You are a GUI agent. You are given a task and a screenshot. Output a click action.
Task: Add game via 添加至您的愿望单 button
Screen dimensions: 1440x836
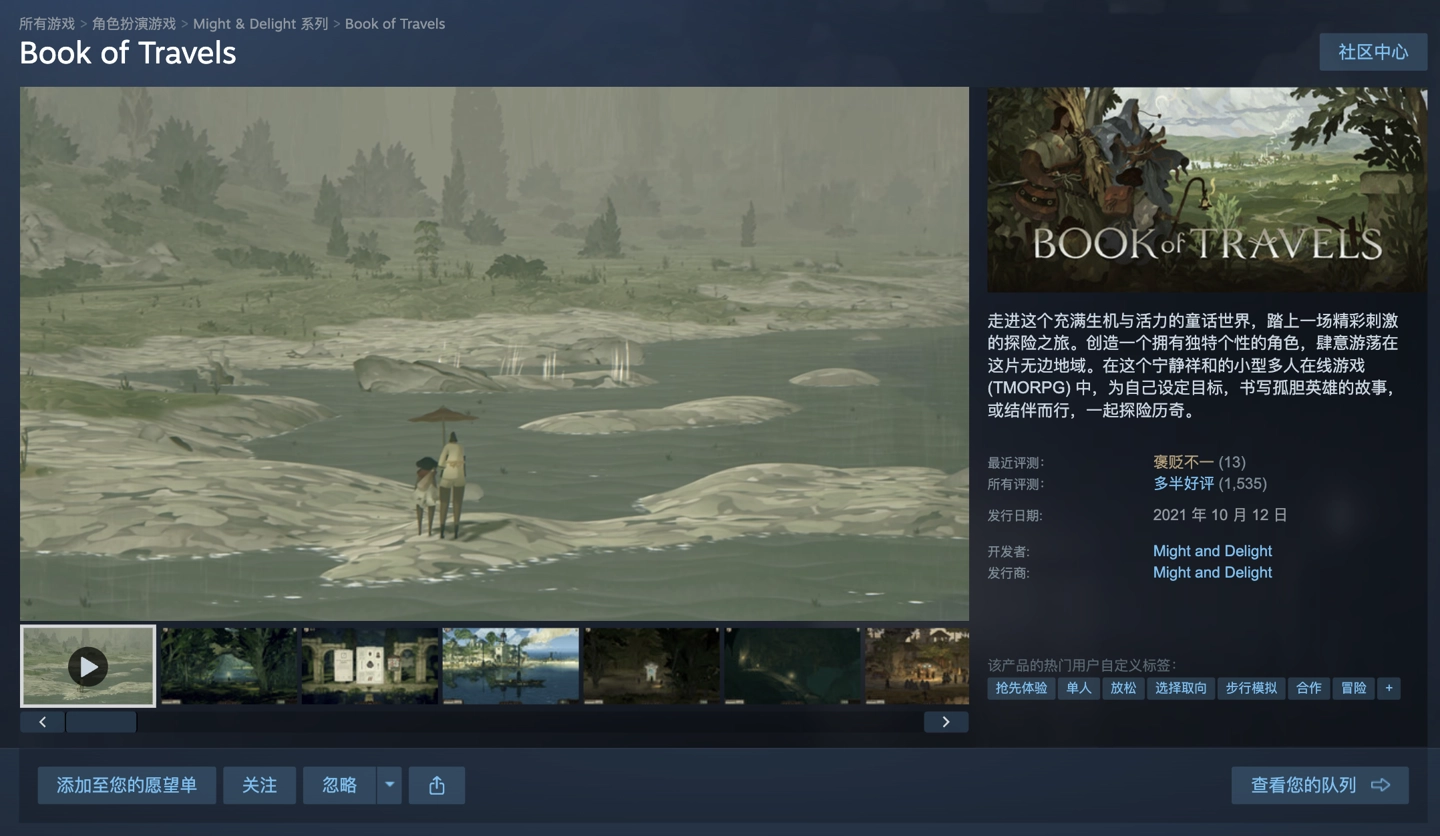click(127, 785)
